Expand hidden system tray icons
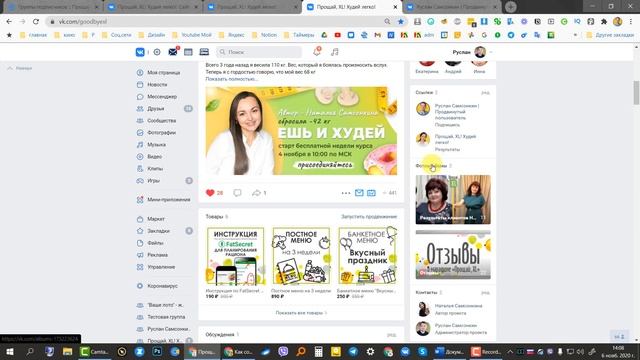The height and width of the screenshot is (360, 640). pos(510,352)
